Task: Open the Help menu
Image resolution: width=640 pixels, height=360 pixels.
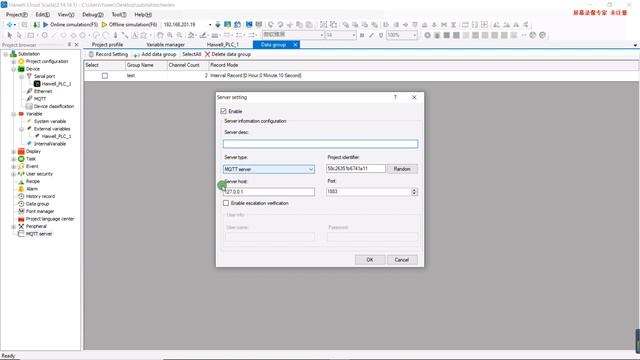Action: pyautogui.click(x=143, y=14)
